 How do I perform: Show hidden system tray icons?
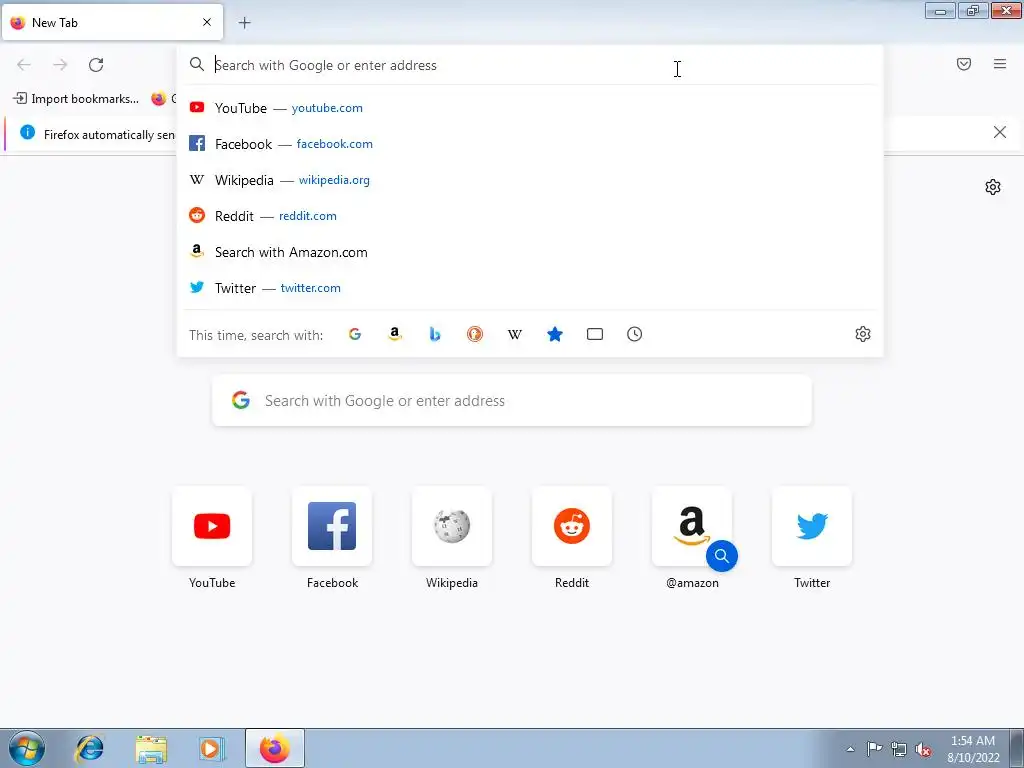(850, 749)
